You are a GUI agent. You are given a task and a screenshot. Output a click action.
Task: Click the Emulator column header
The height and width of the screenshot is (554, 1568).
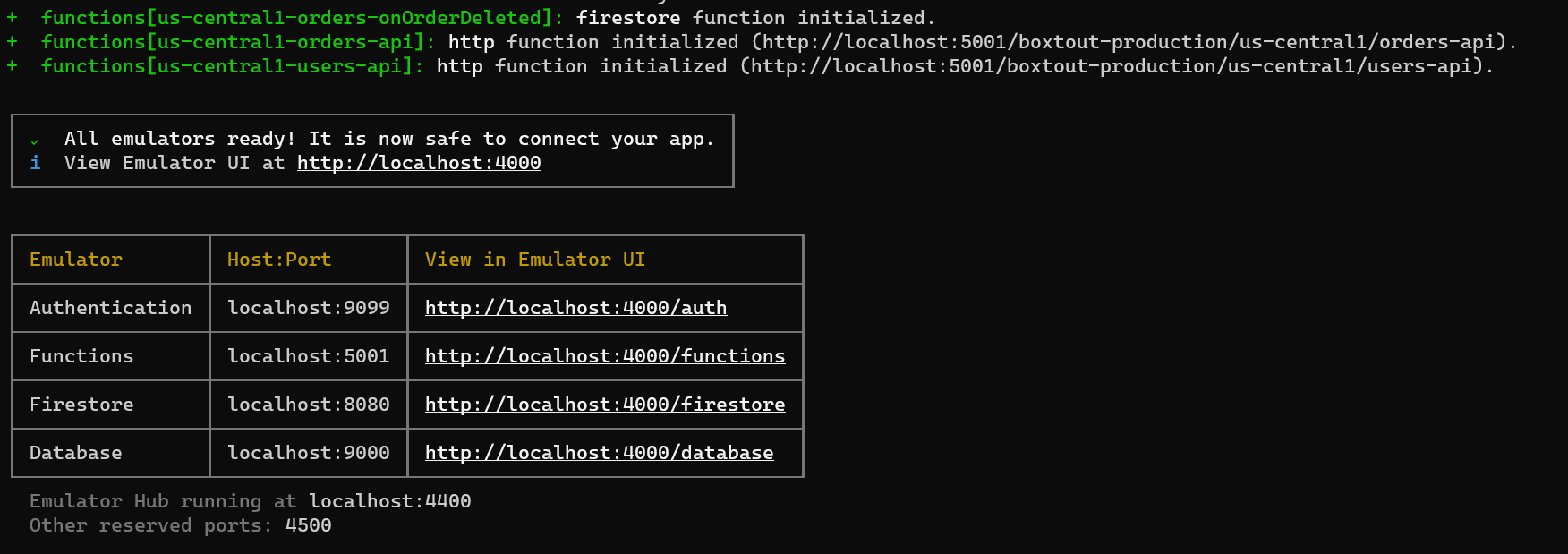pyautogui.click(x=76, y=260)
